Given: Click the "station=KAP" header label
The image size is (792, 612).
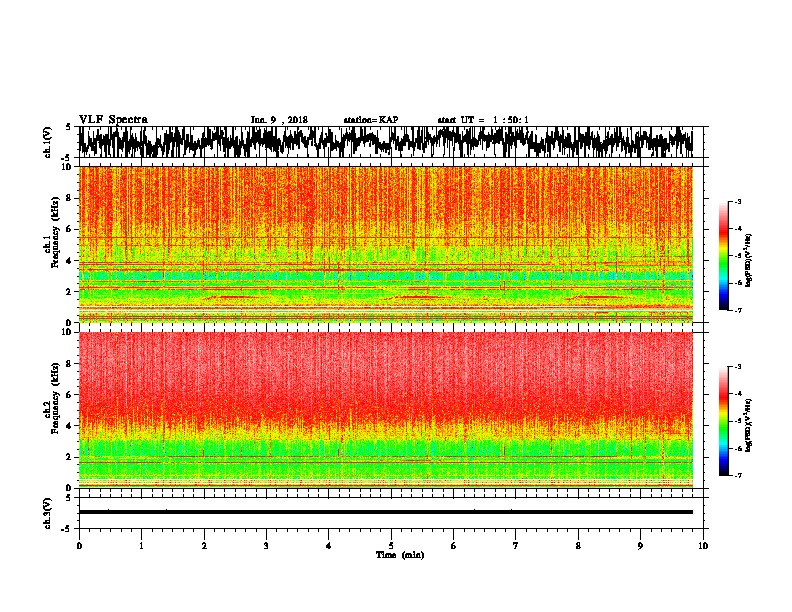Looking at the screenshot, I should [370, 120].
